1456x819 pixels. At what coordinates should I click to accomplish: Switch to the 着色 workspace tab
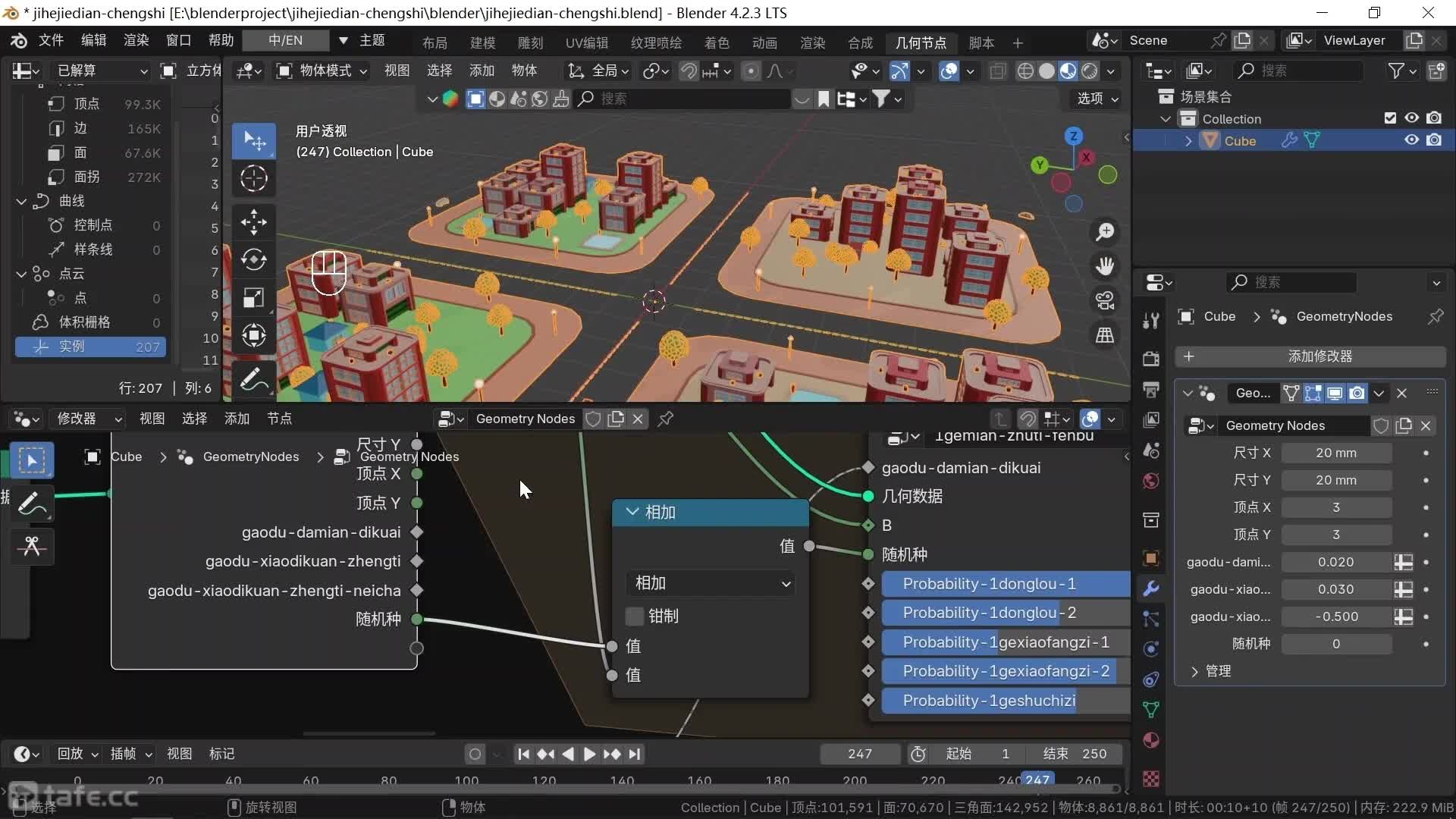pos(717,42)
